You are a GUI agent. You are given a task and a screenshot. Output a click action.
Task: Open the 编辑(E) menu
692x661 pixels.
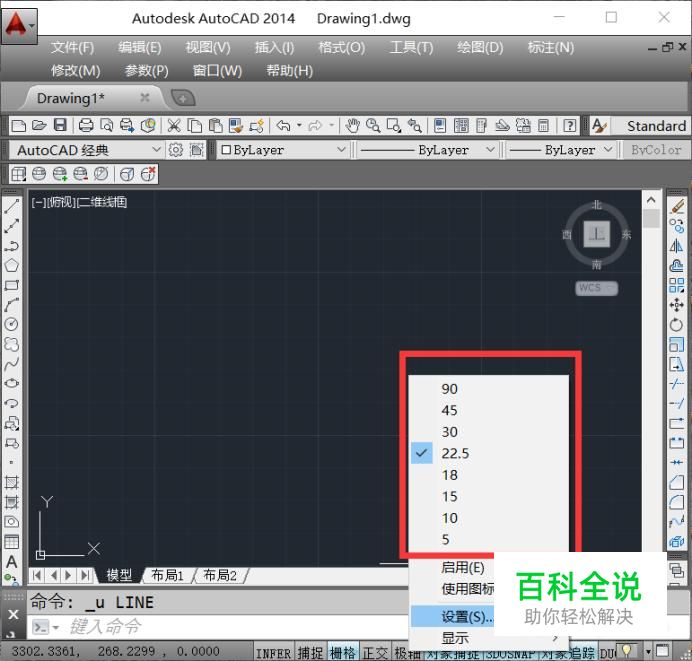pos(139,47)
